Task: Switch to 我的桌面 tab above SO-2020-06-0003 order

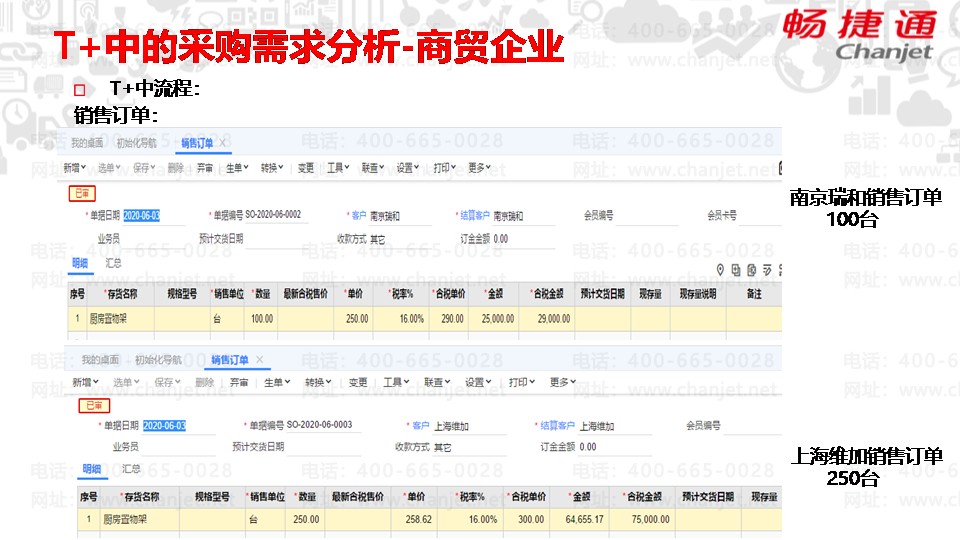Action: 100,359
